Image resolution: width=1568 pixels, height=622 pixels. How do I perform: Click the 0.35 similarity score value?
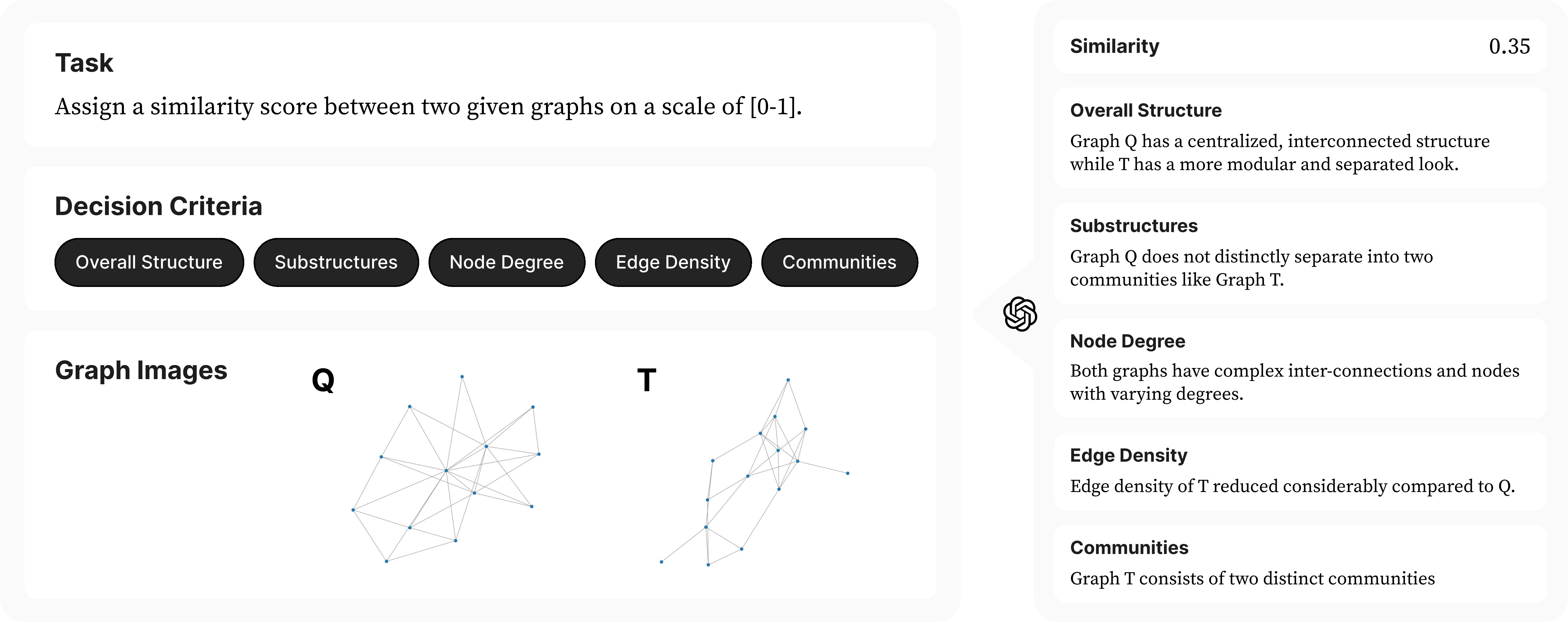[x=1509, y=46]
